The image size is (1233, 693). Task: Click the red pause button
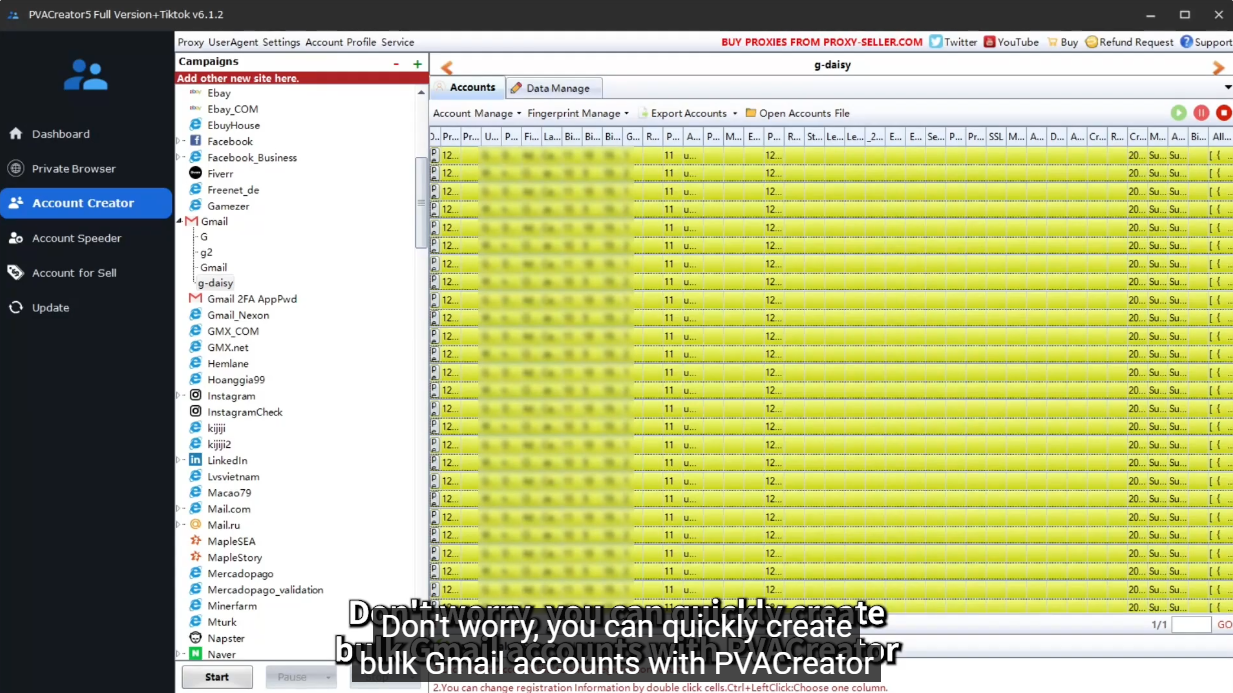coord(1201,113)
